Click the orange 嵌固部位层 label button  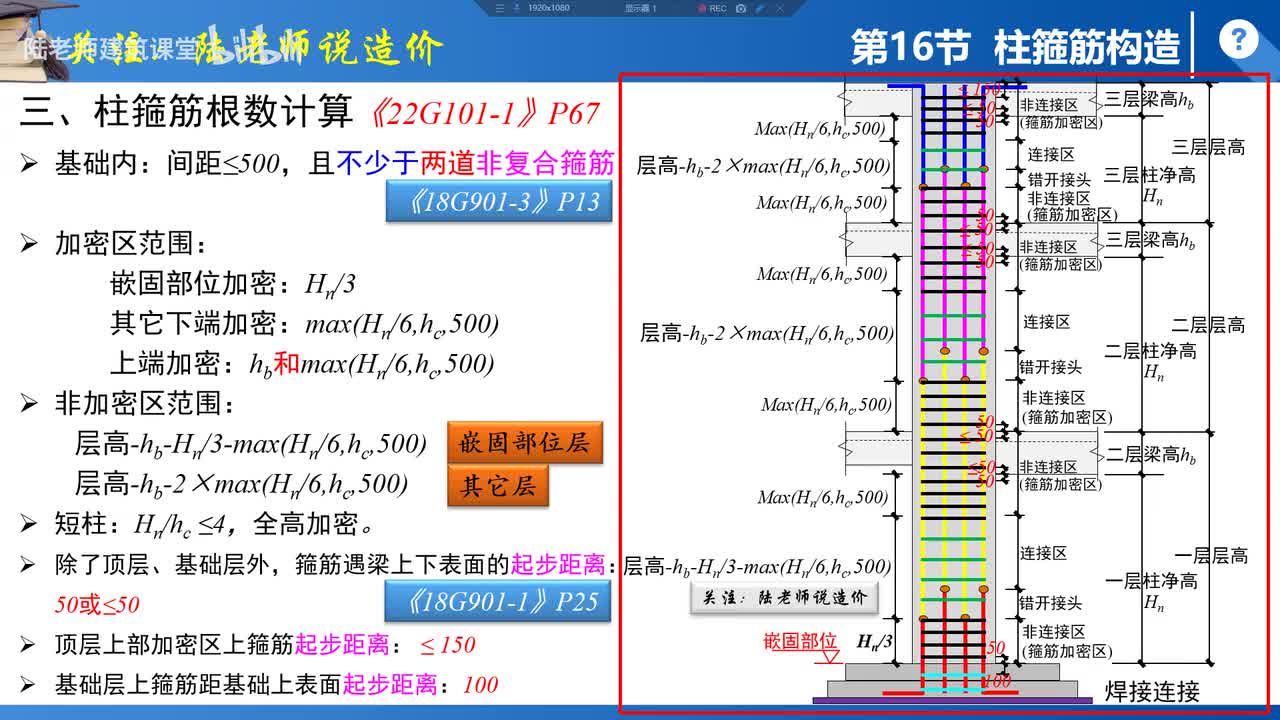pos(524,442)
